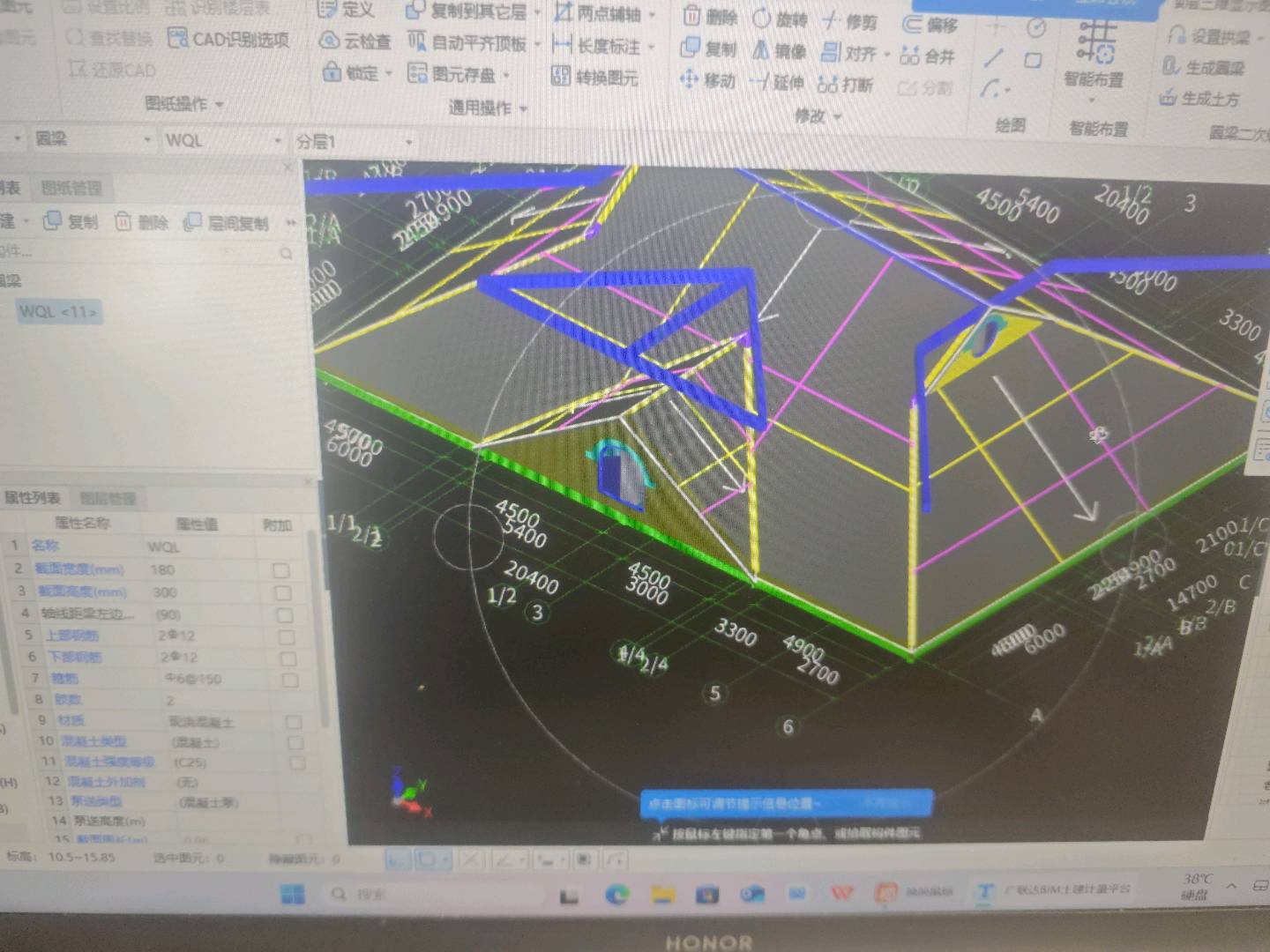1270x952 pixels.
Task: Click the 智能布置 smart layout icon
Action: (x=1095, y=43)
